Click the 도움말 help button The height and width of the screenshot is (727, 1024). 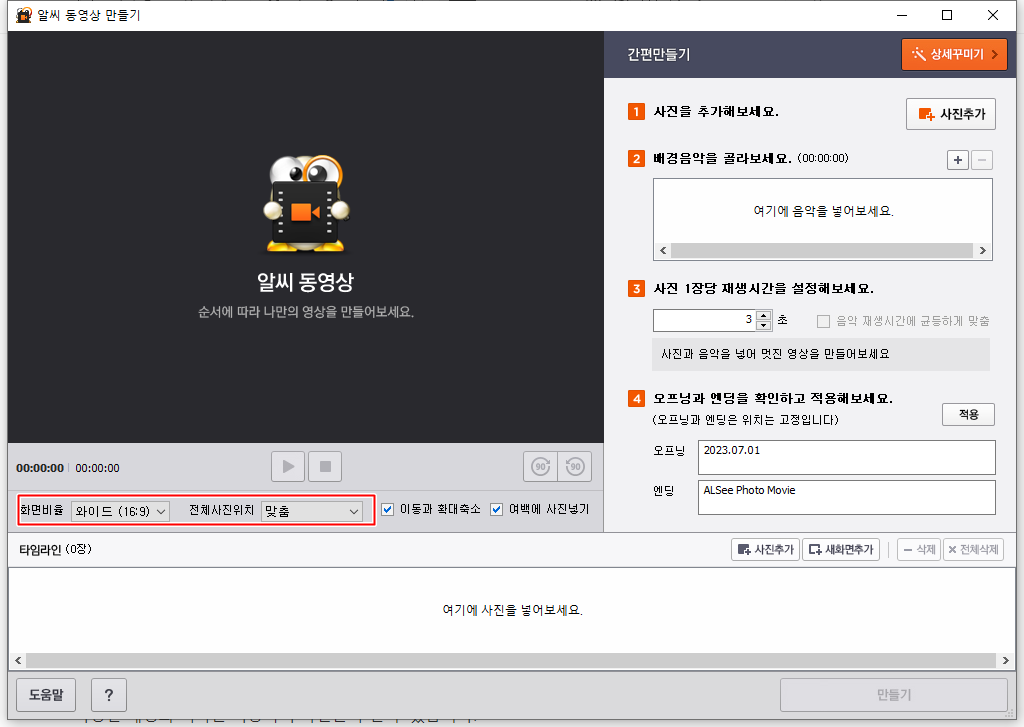(46, 694)
